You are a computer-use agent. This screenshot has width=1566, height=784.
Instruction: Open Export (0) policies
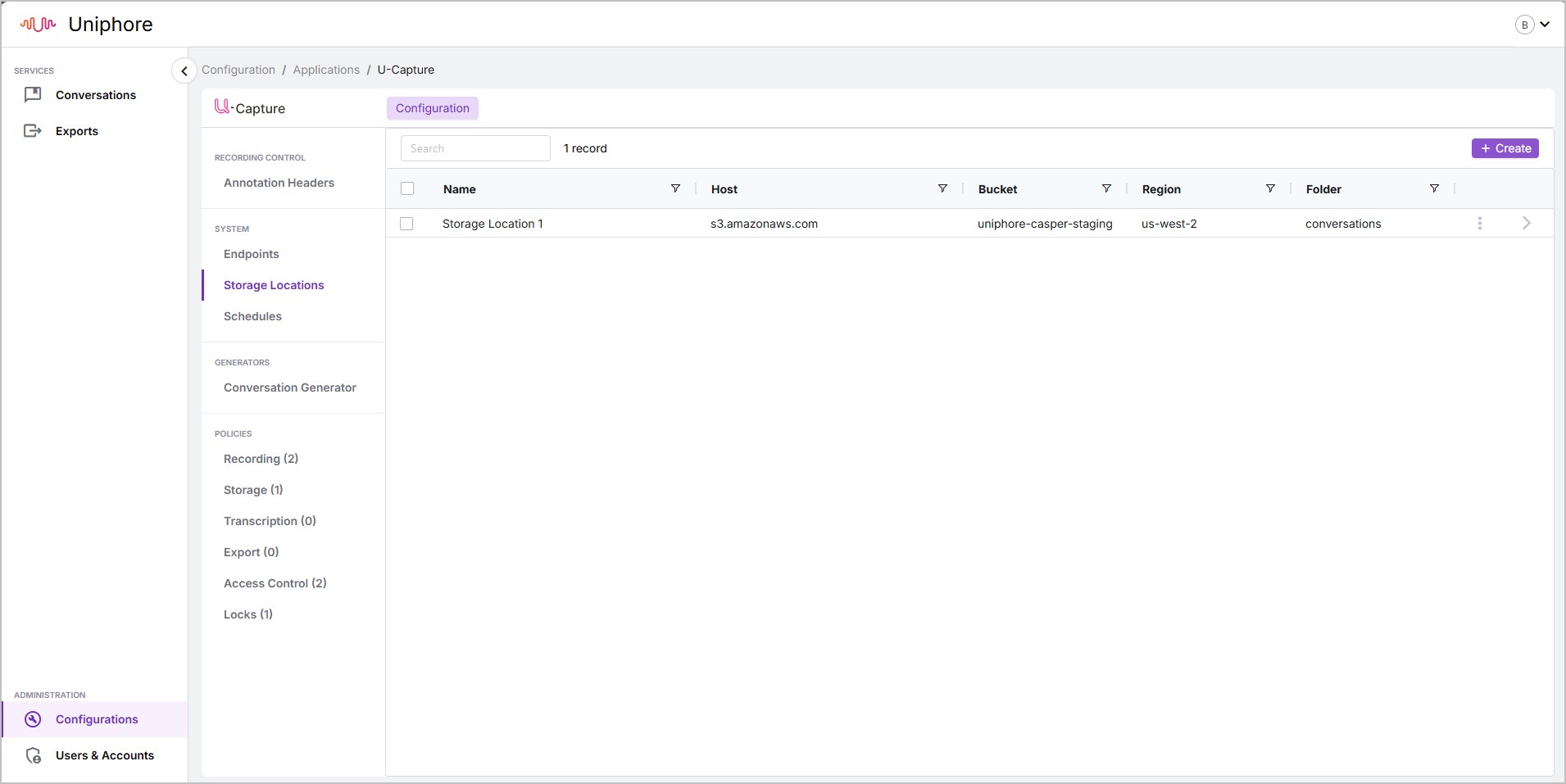pos(252,552)
